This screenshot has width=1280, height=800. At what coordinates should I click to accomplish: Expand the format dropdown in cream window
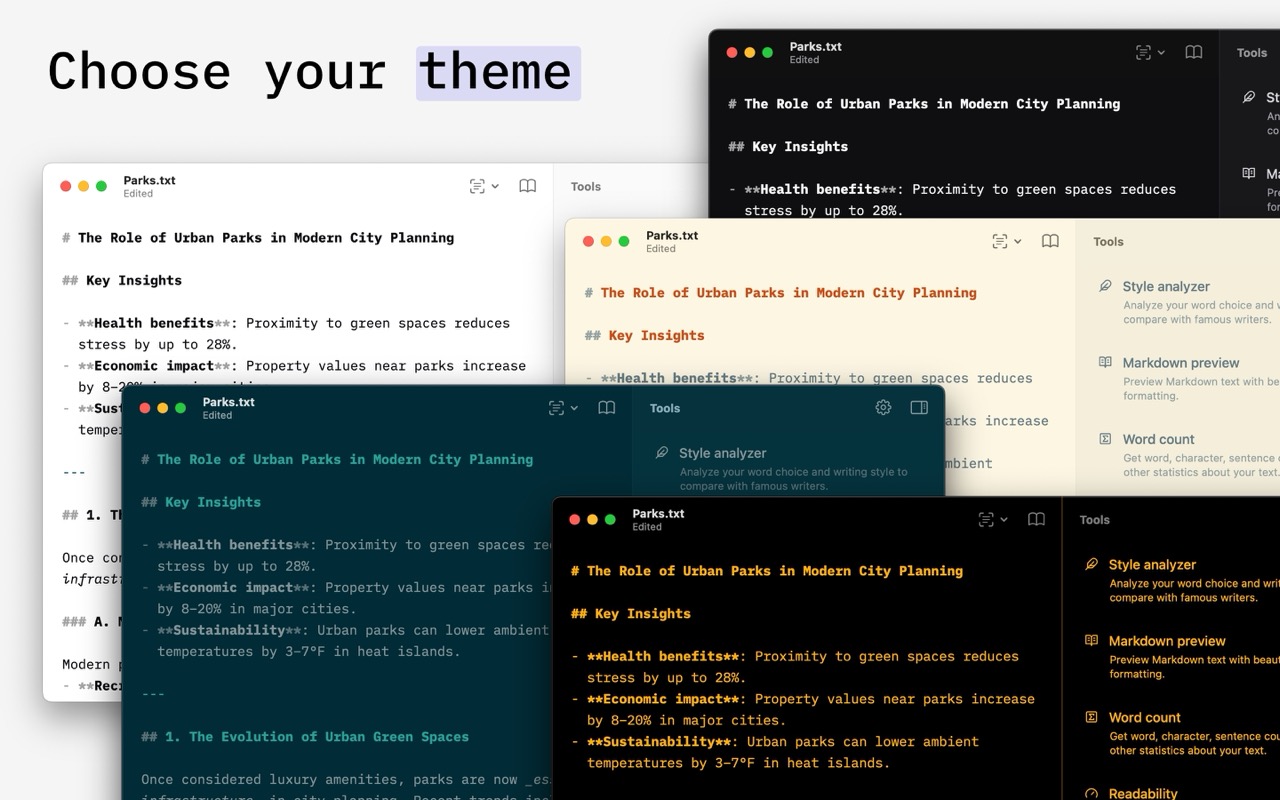click(1006, 241)
